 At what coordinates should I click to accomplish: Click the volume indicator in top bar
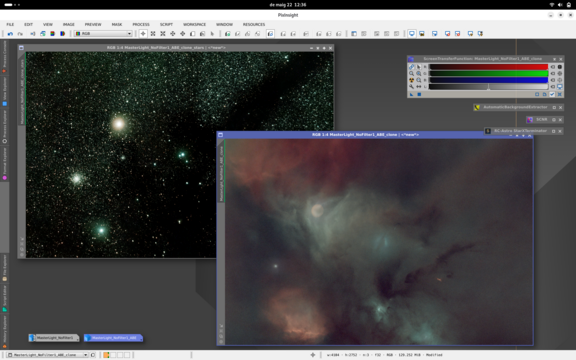coord(560,5)
